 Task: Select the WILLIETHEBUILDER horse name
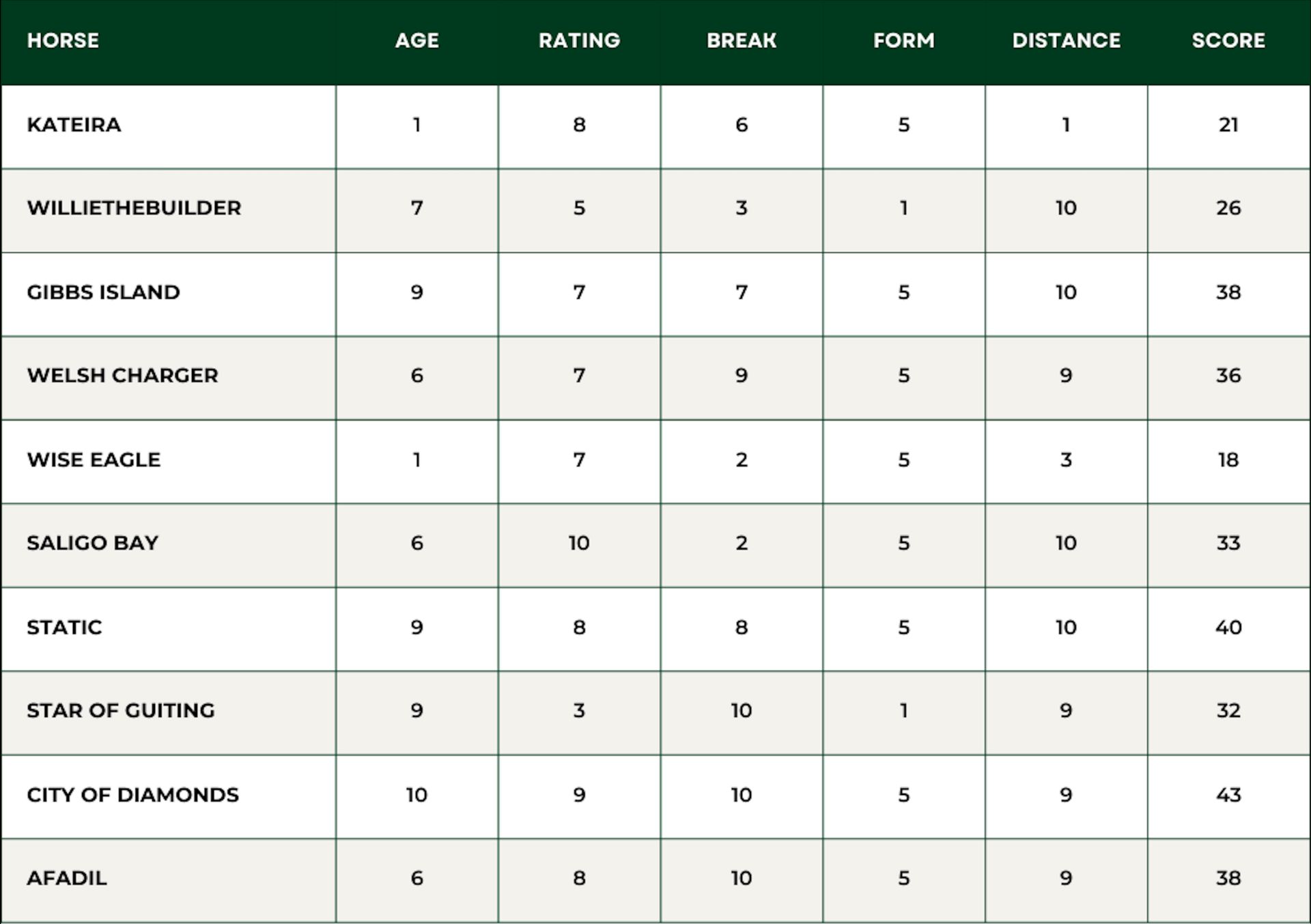[x=134, y=208]
